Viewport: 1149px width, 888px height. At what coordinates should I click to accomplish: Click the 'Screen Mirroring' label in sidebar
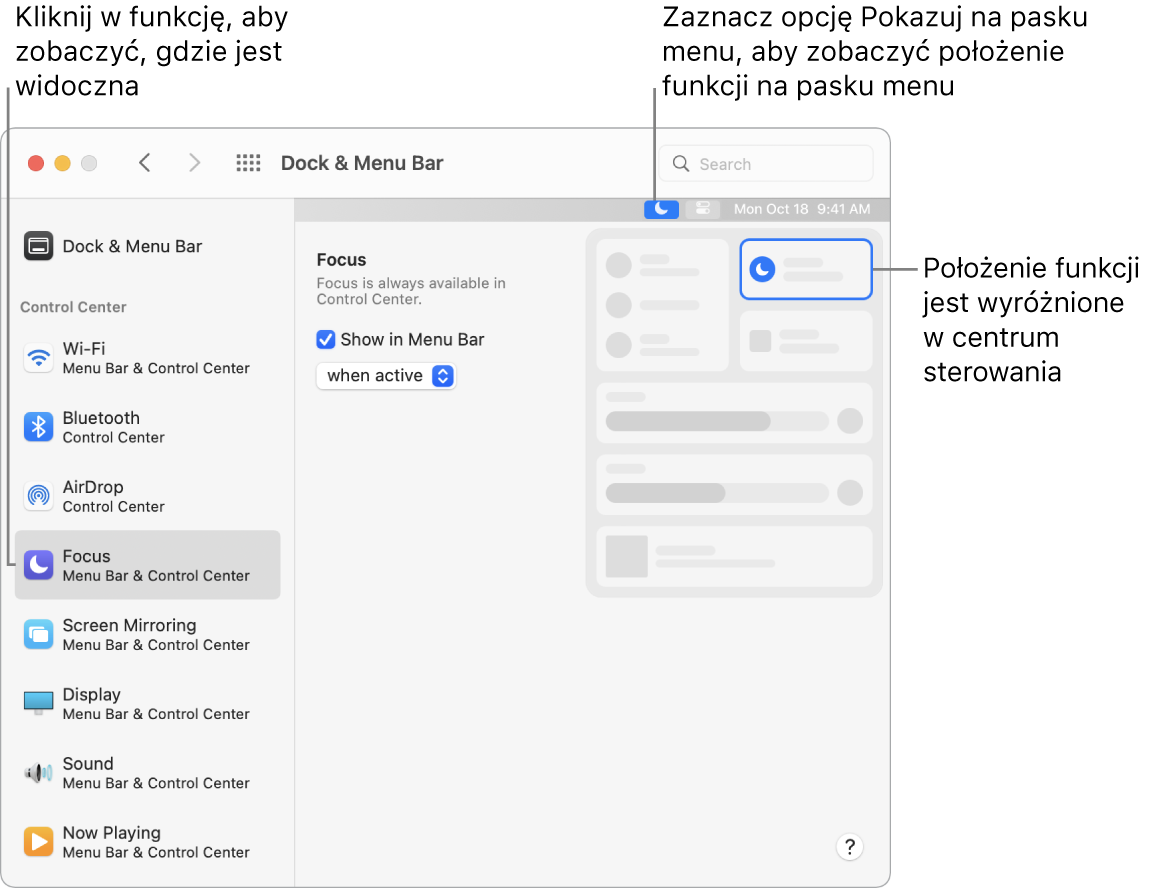(130, 625)
